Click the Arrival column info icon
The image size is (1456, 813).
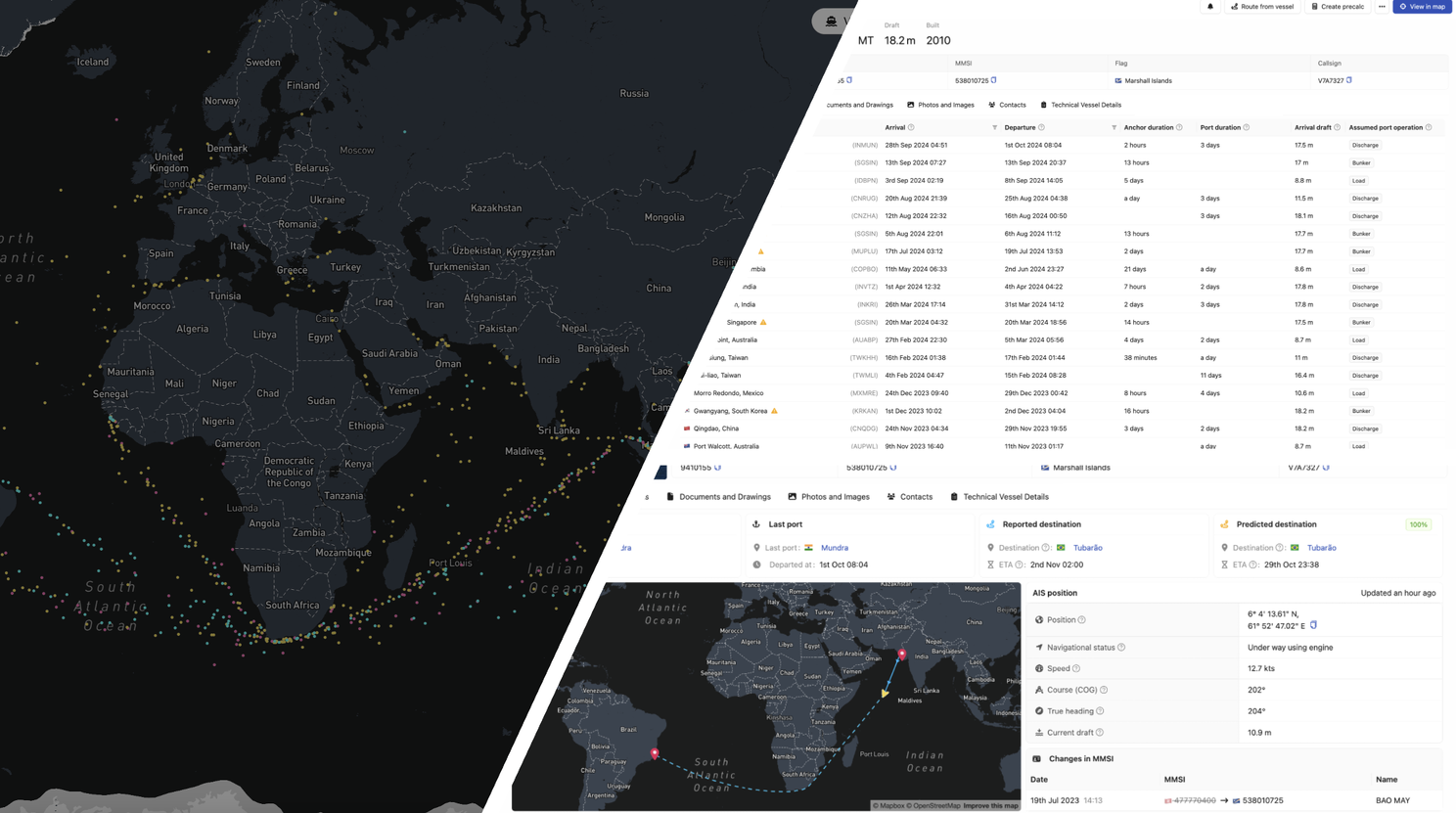click(911, 127)
